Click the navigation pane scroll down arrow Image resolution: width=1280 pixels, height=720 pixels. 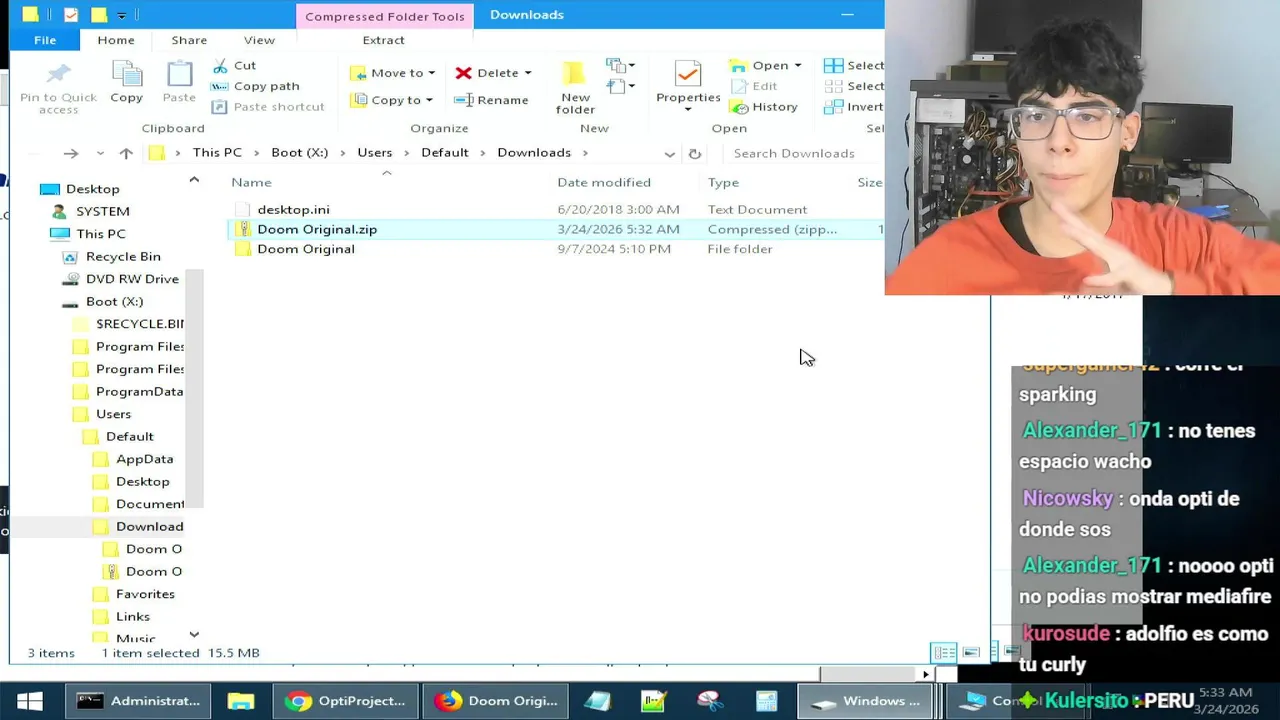click(x=194, y=634)
